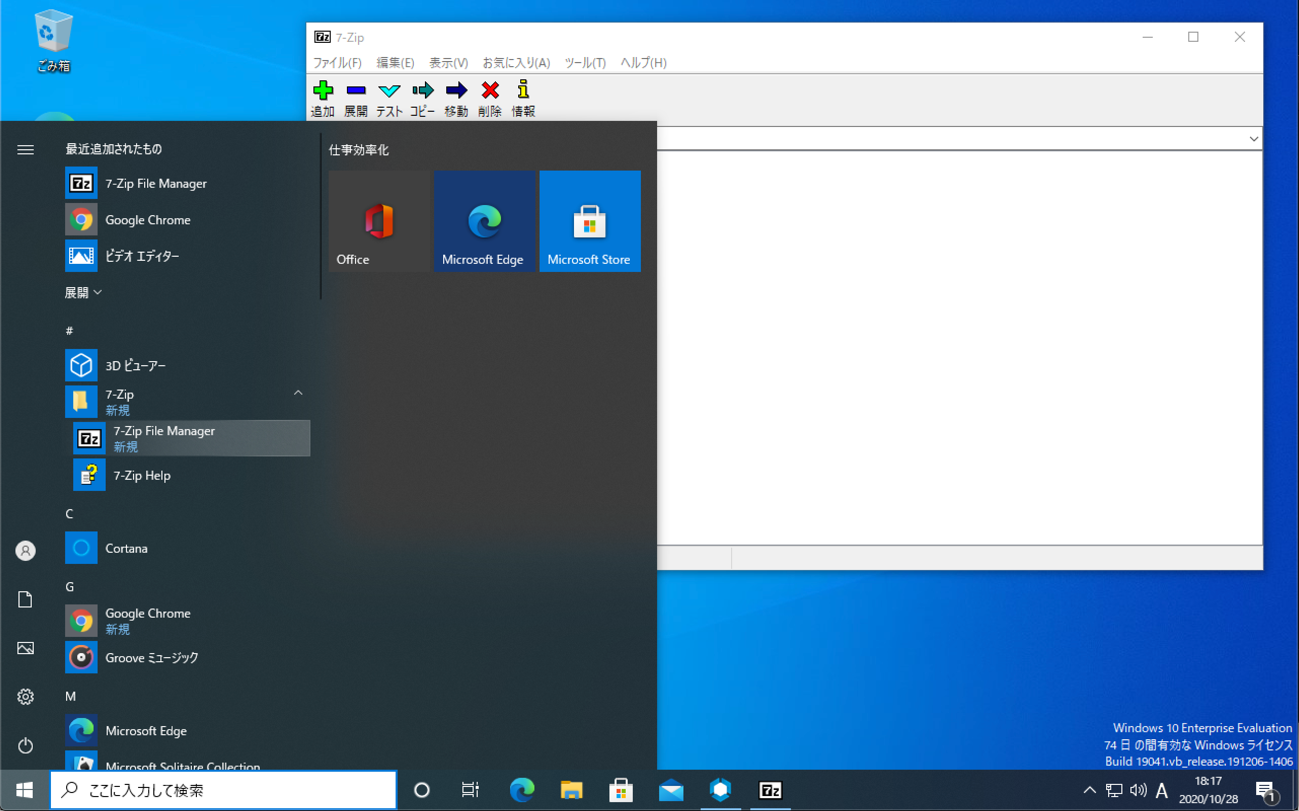Open the ファイル(F) menu in 7-Zip
Viewport: 1299px width, 811px height.
(337, 62)
